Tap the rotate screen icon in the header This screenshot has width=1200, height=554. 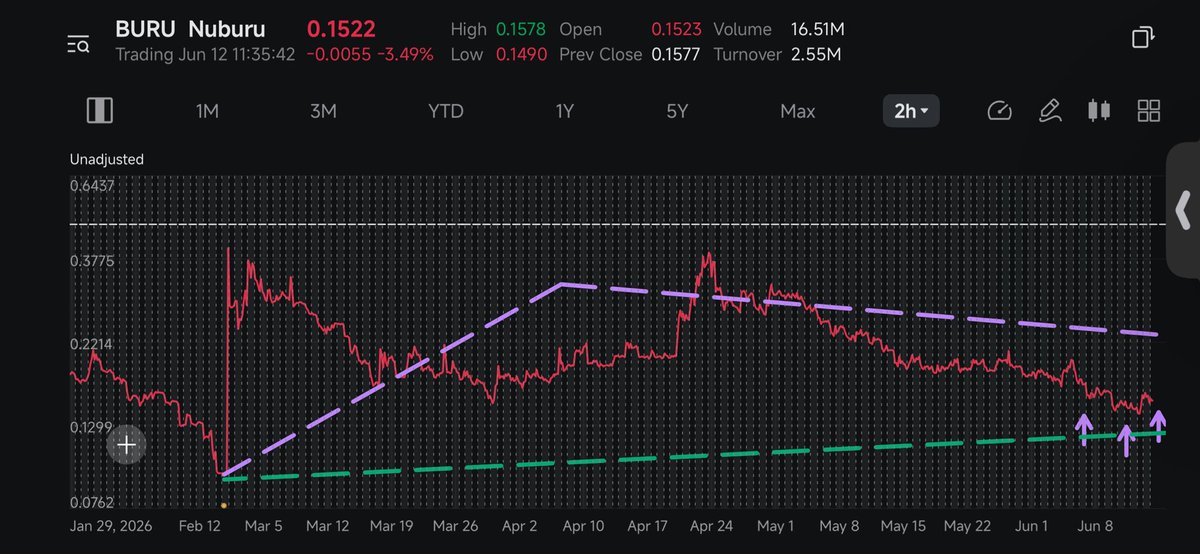1143,38
